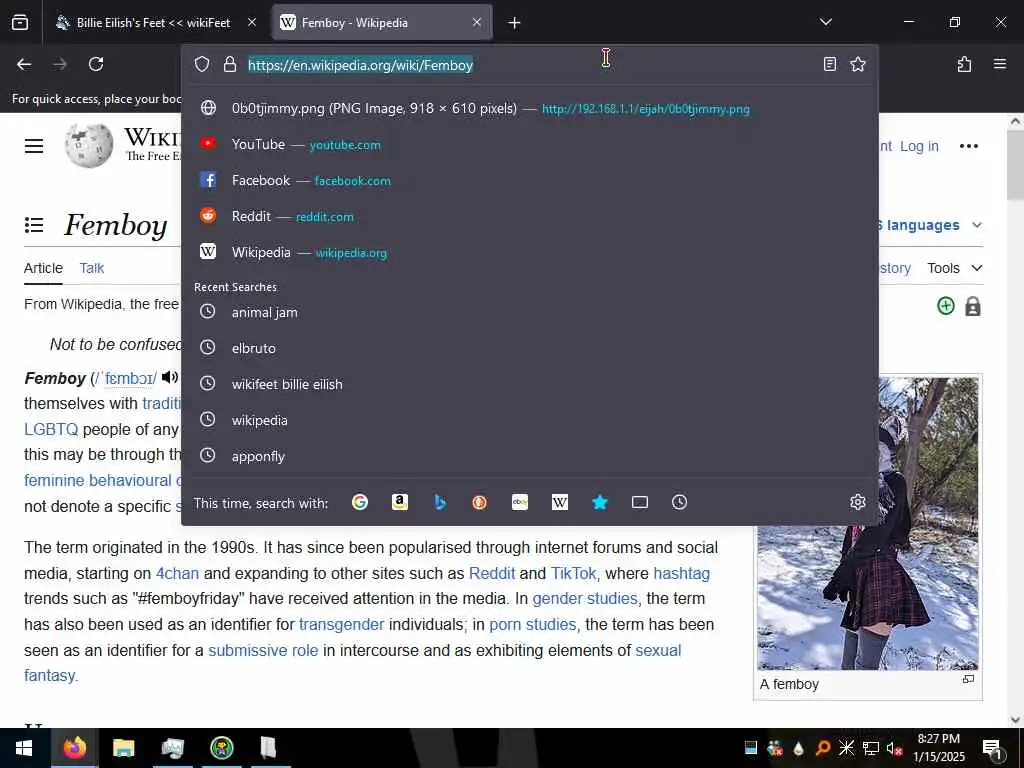Search with eBay this time
Image resolution: width=1024 pixels, height=768 pixels.
(520, 502)
